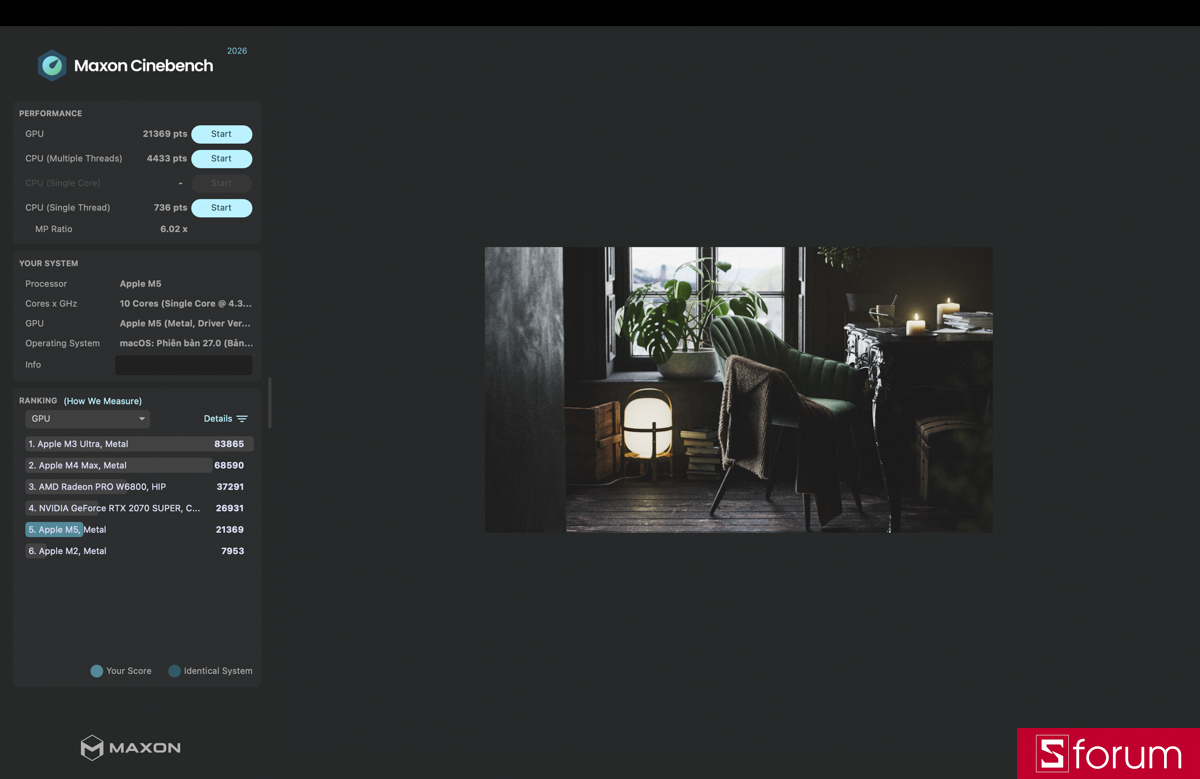
Task: Click the Processor value Apple M5
Action: tap(140, 284)
